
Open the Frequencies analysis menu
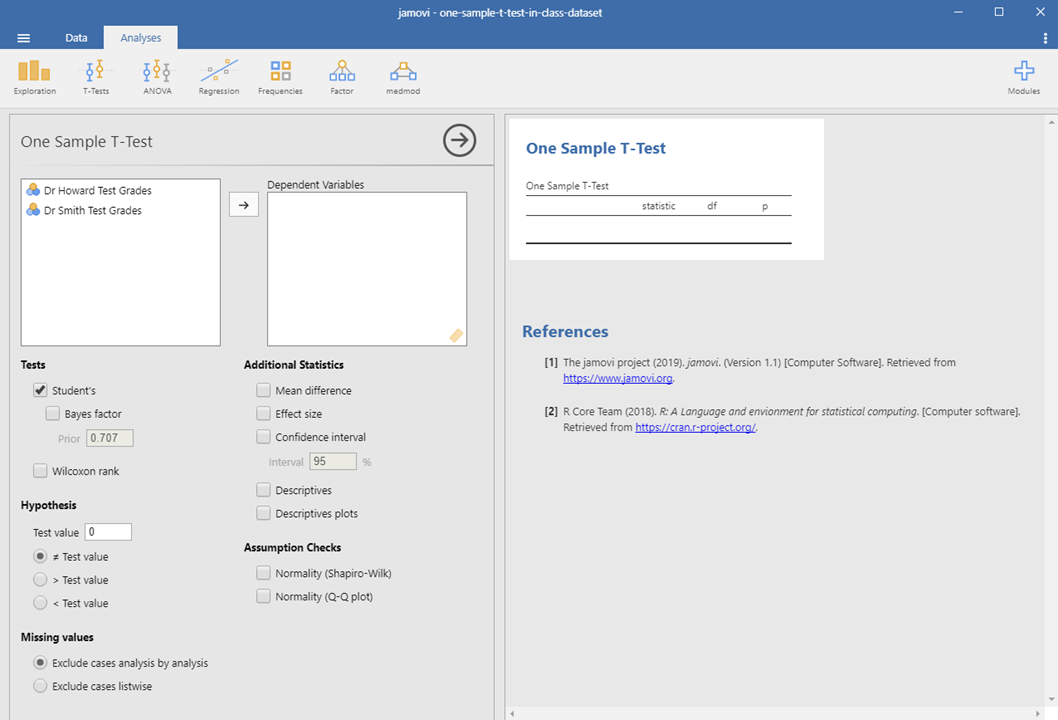pos(280,77)
